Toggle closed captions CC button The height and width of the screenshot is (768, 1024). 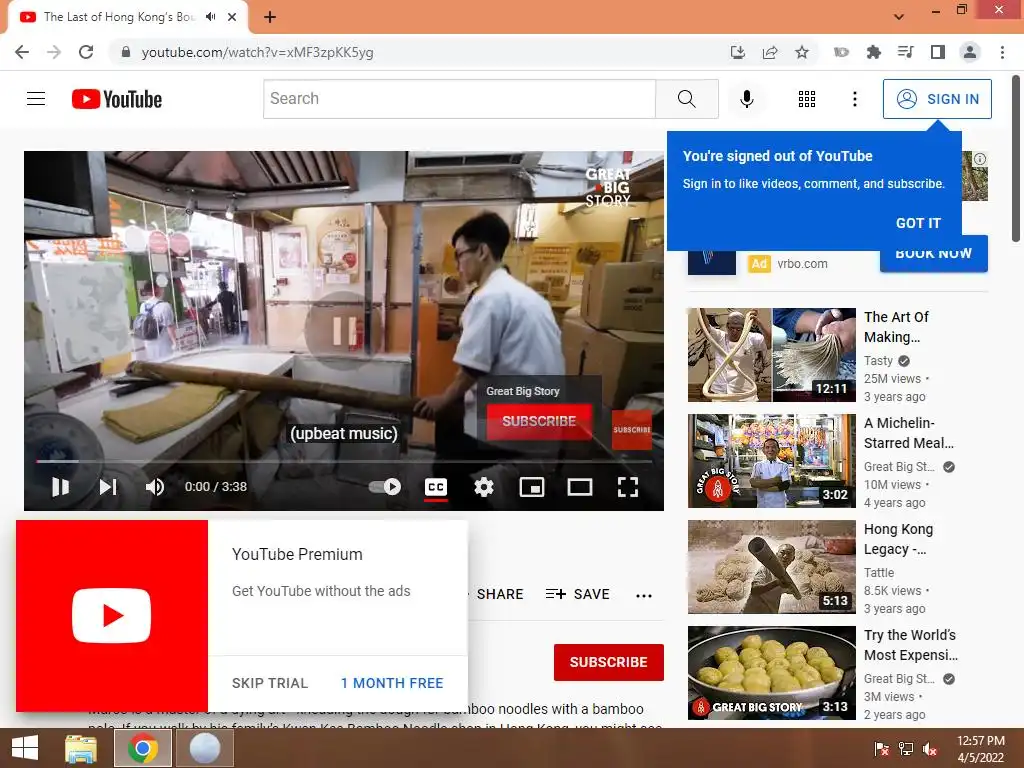click(436, 487)
